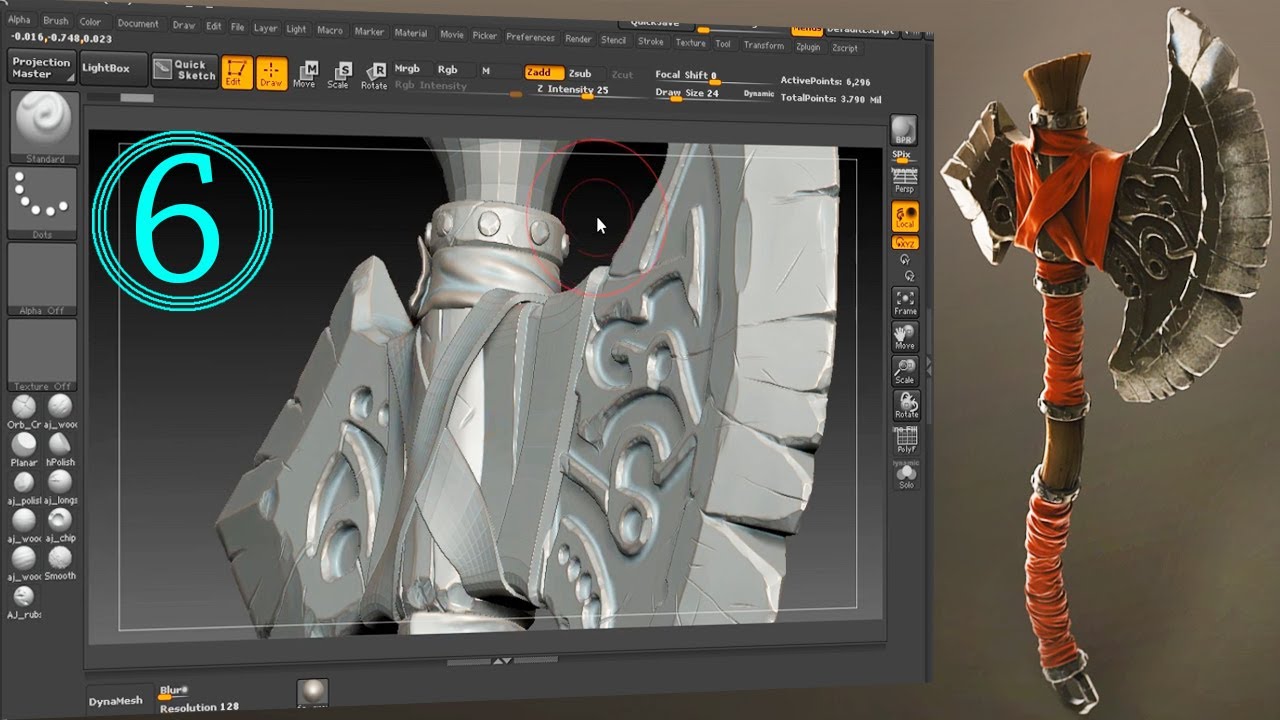Open the Preferences menu
The image size is (1280, 720).
click(x=531, y=37)
